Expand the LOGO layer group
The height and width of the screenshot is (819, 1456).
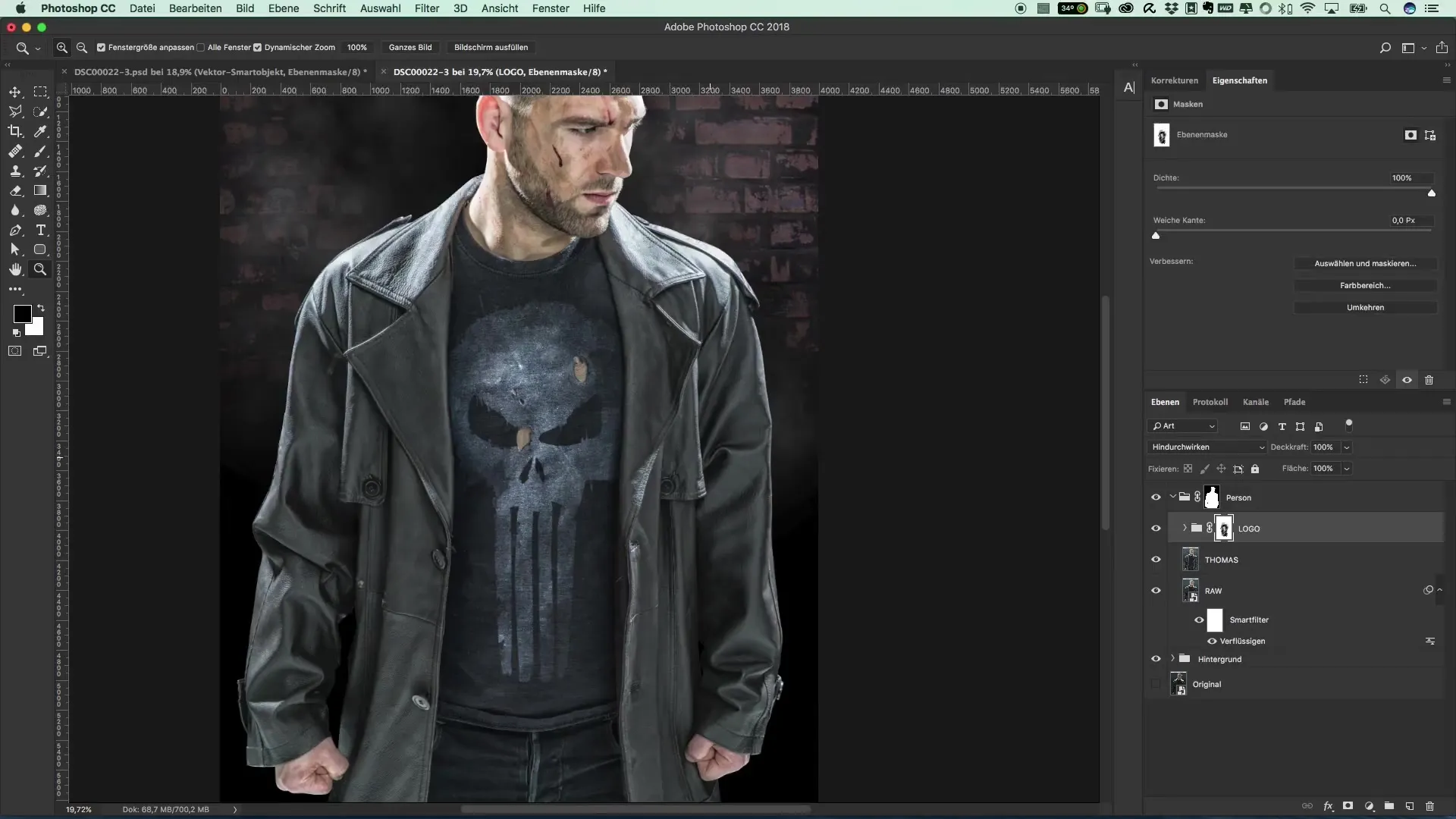[x=1185, y=528]
